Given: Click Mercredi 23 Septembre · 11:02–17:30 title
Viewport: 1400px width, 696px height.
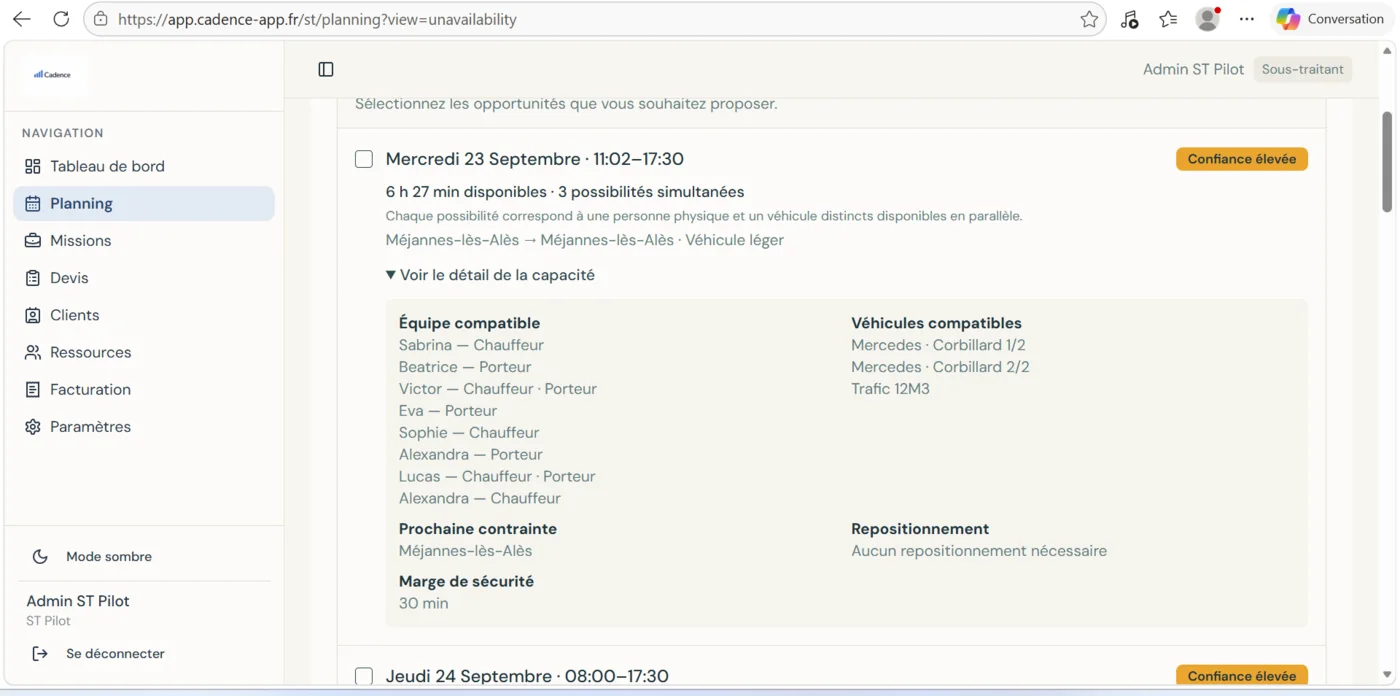Looking at the screenshot, I should [x=535, y=159].
